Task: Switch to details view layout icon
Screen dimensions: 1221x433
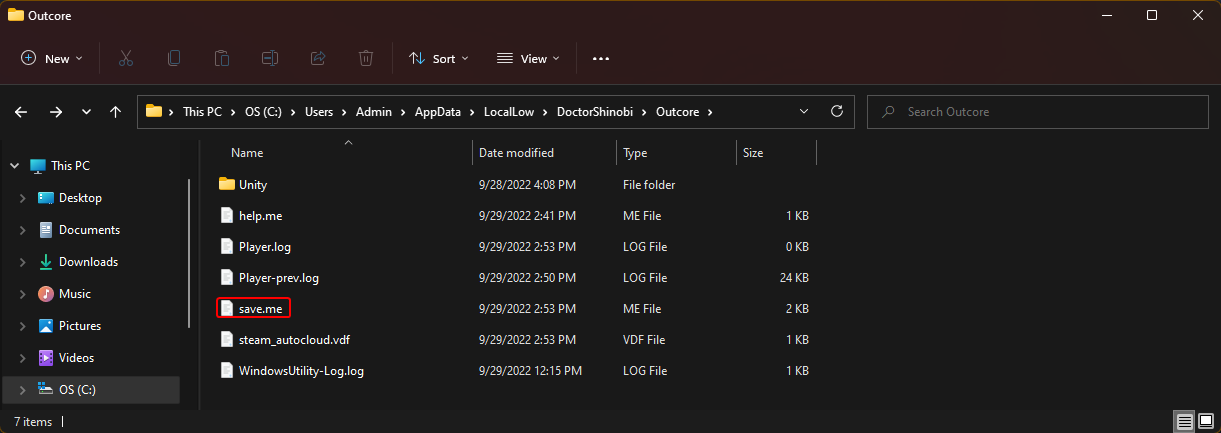Action: click(1184, 421)
